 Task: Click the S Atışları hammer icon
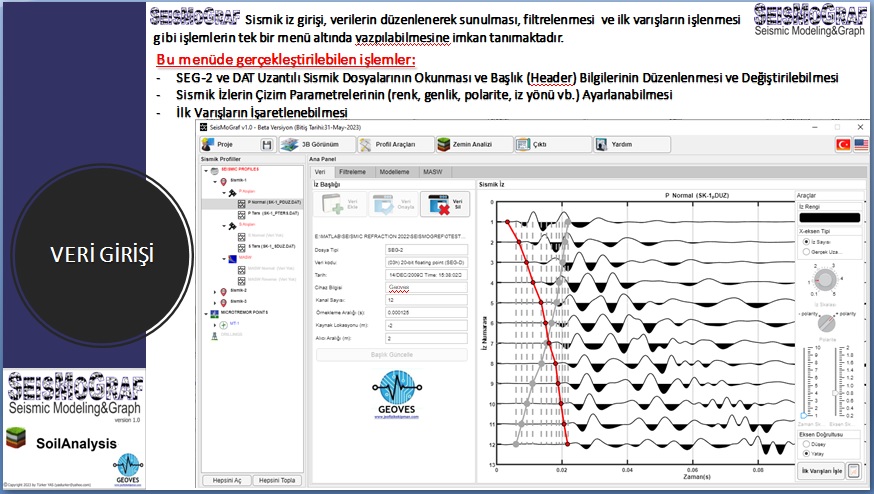pos(232,226)
